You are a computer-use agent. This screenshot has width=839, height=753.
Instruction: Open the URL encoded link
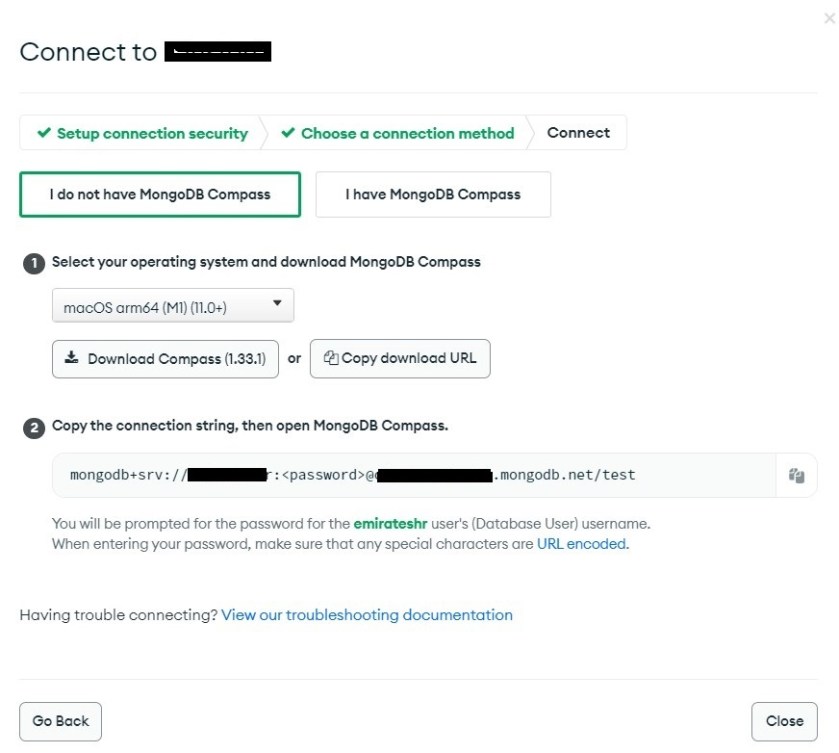point(582,544)
